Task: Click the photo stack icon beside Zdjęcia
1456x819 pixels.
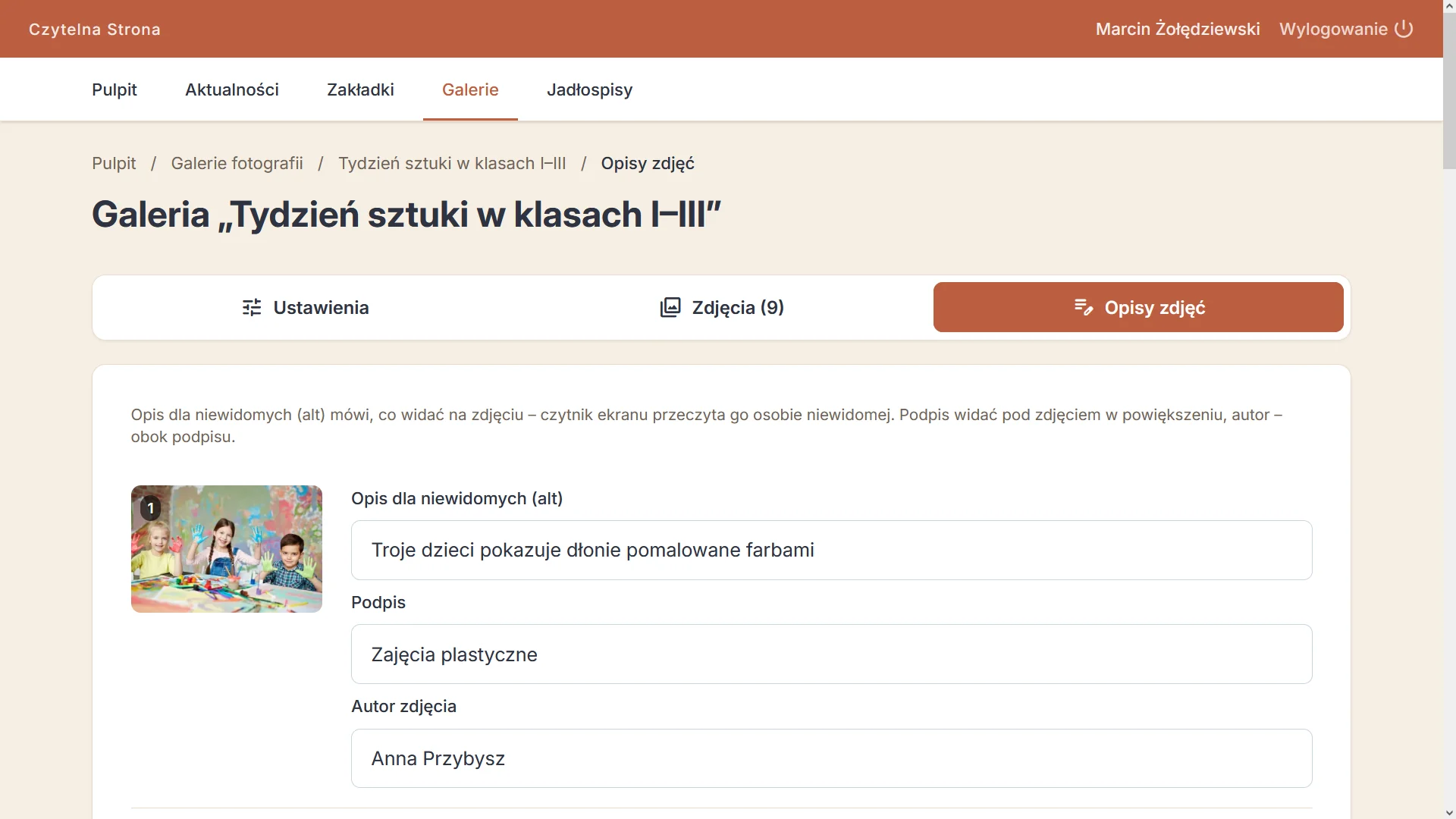Action: 670,307
